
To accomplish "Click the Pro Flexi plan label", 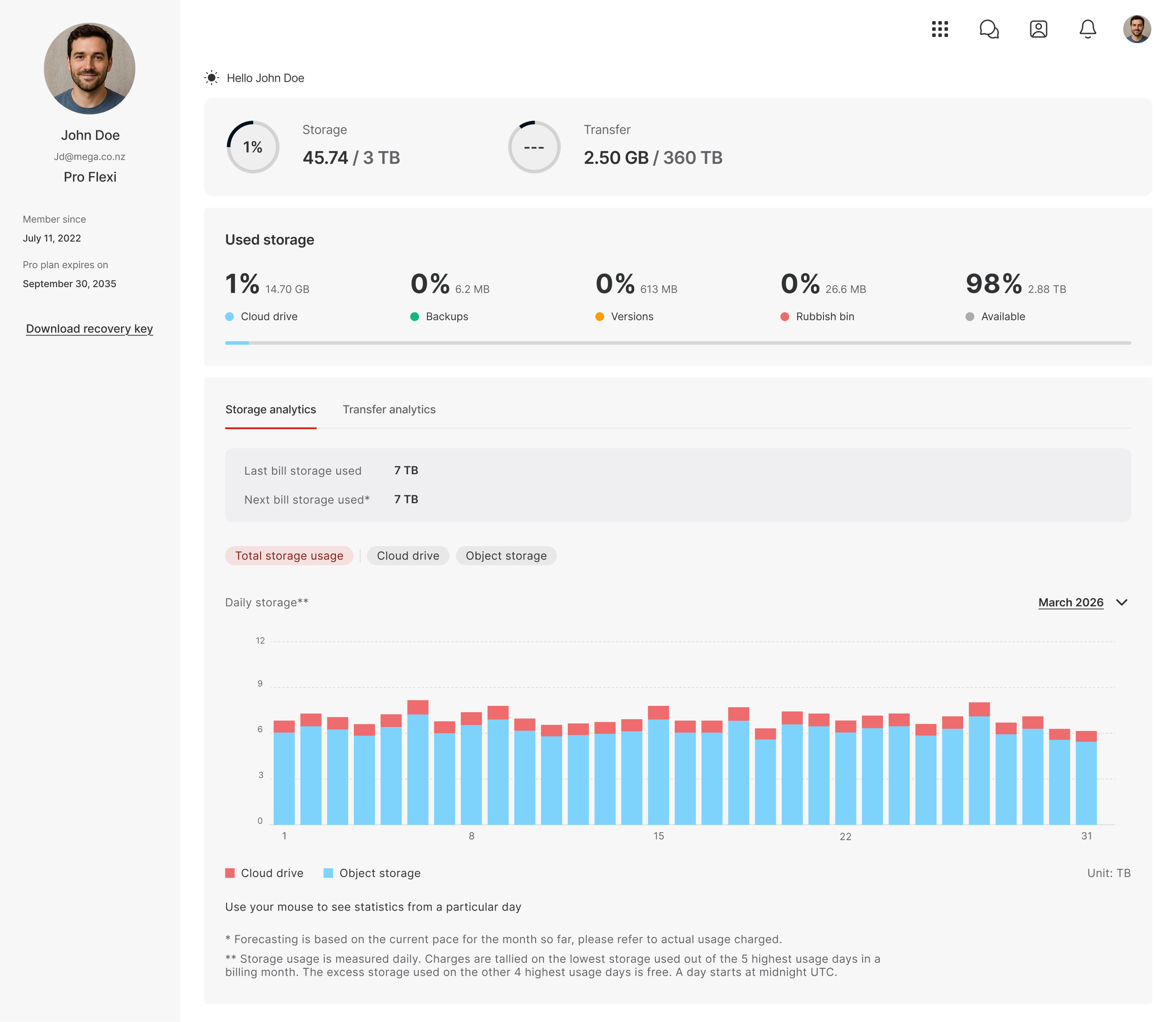I will click(x=89, y=177).
